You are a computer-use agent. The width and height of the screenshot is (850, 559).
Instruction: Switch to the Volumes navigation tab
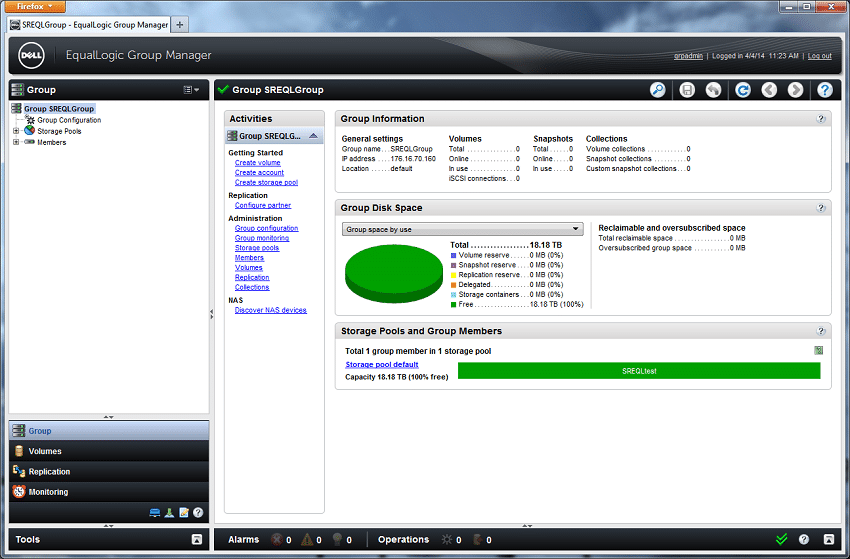tap(109, 451)
